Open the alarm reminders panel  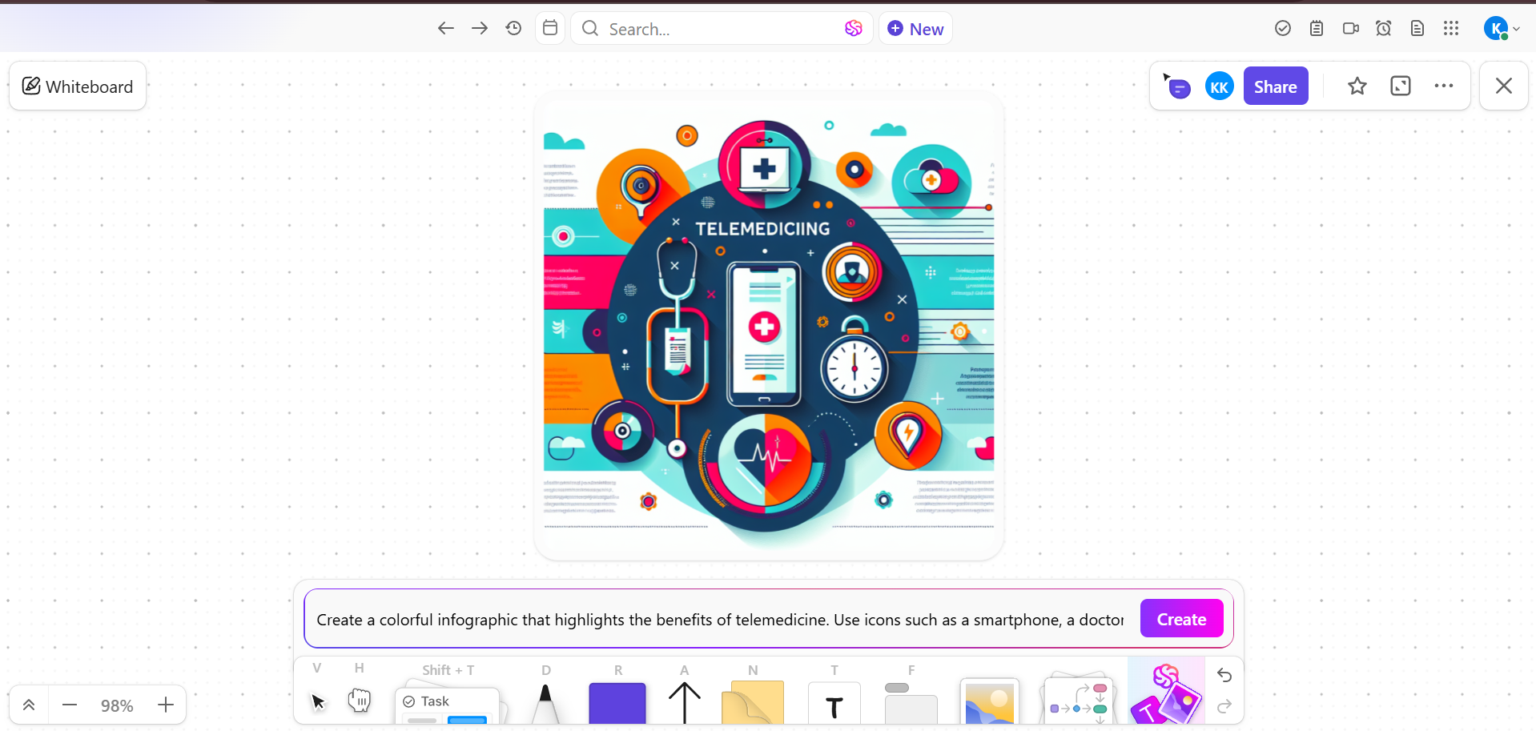pyautogui.click(x=1384, y=28)
